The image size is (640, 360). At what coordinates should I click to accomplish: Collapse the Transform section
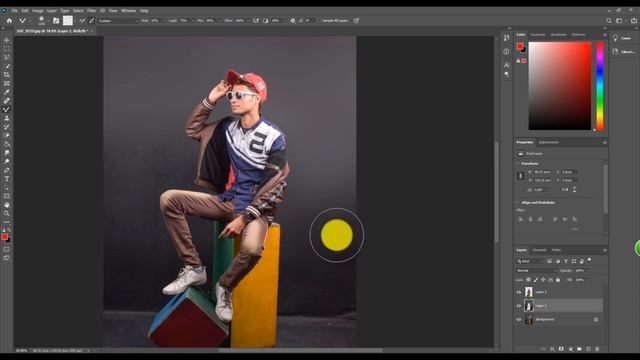(518, 163)
